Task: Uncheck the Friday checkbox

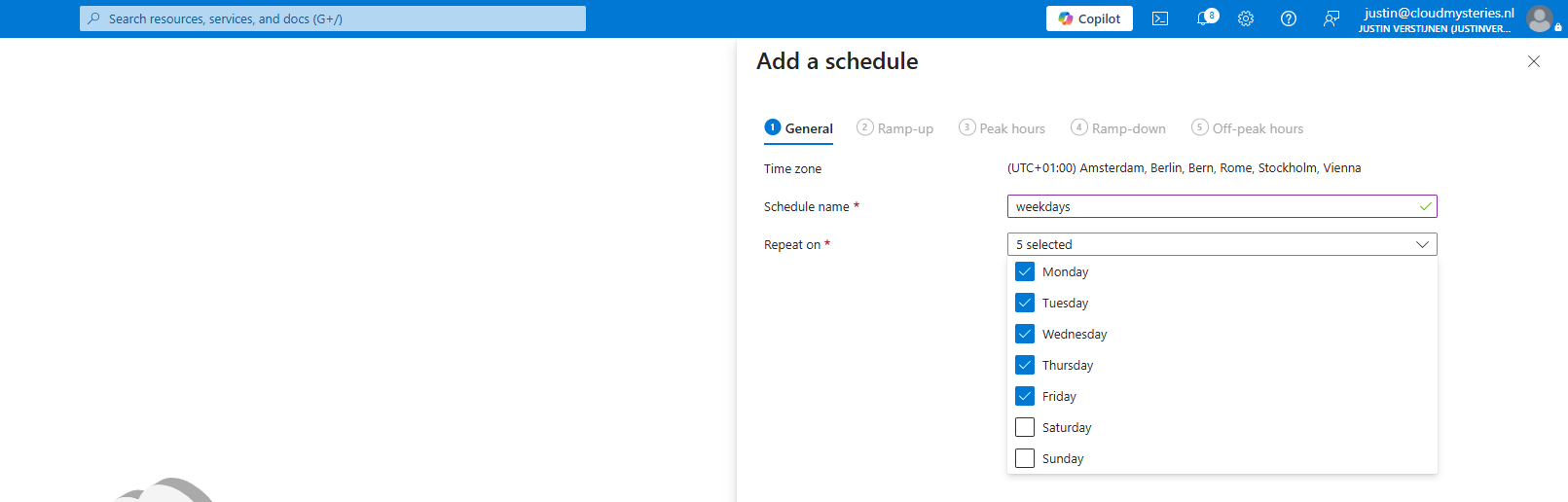Action: (x=1025, y=396)
